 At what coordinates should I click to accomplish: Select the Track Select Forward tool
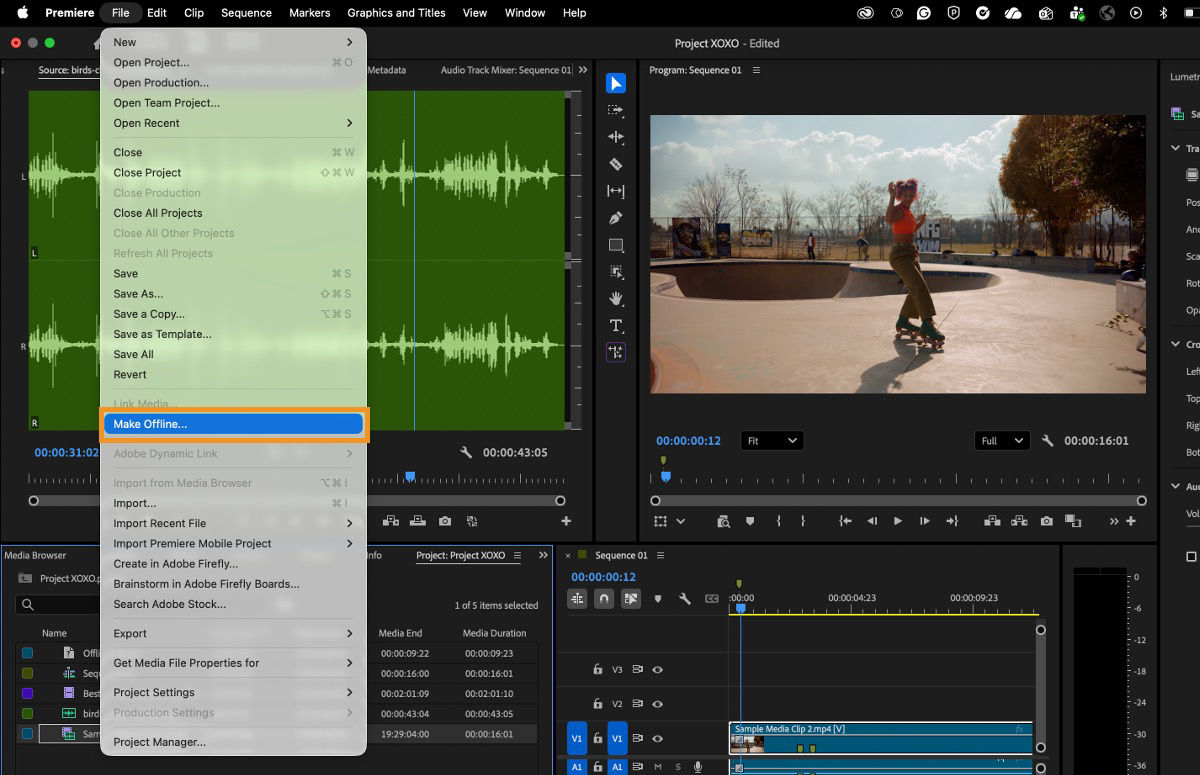click(x=615, y=110)
